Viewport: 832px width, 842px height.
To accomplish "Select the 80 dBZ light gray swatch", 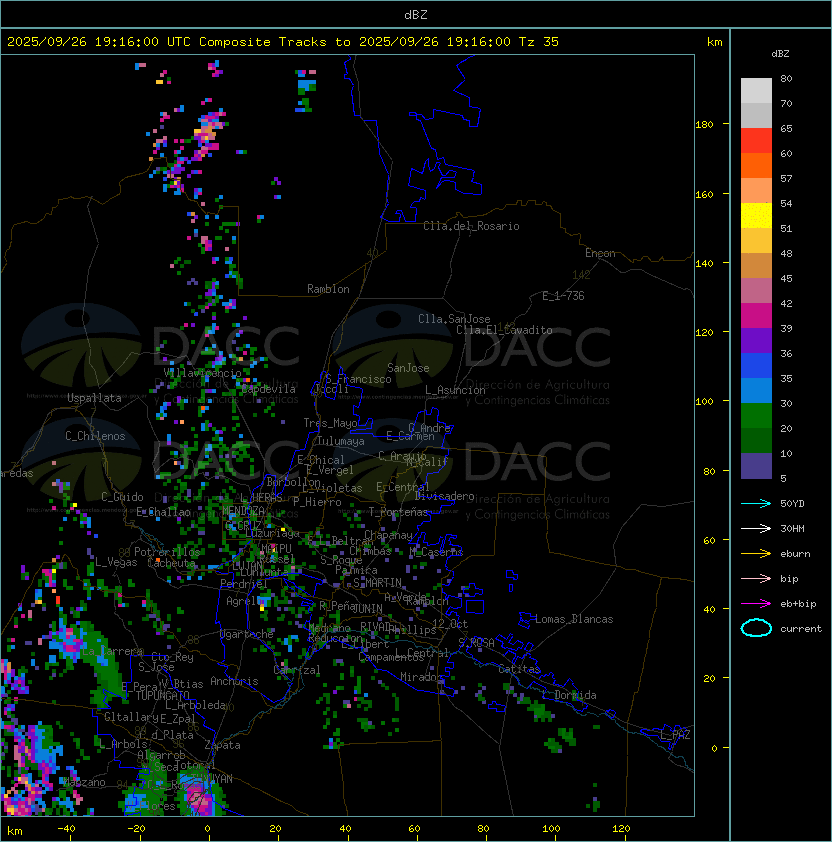I will 756,90.
